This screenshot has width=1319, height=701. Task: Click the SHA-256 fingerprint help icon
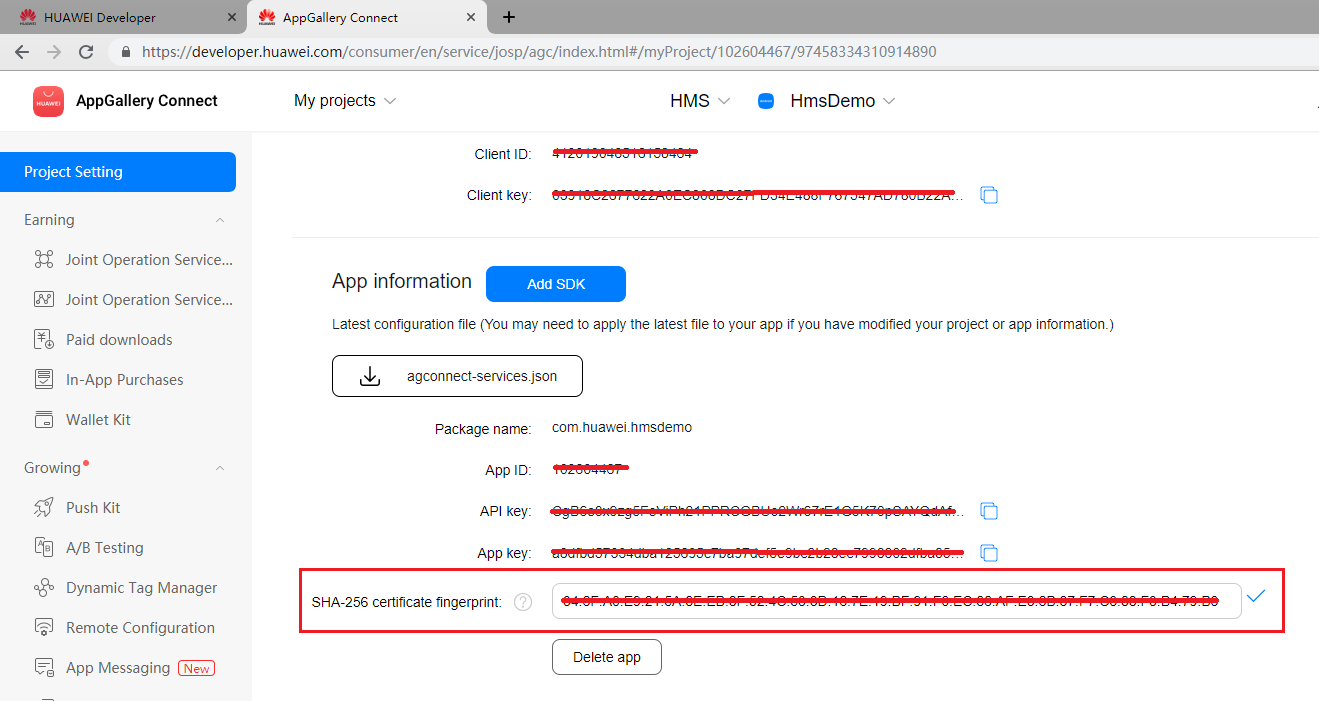click(523, 602)
